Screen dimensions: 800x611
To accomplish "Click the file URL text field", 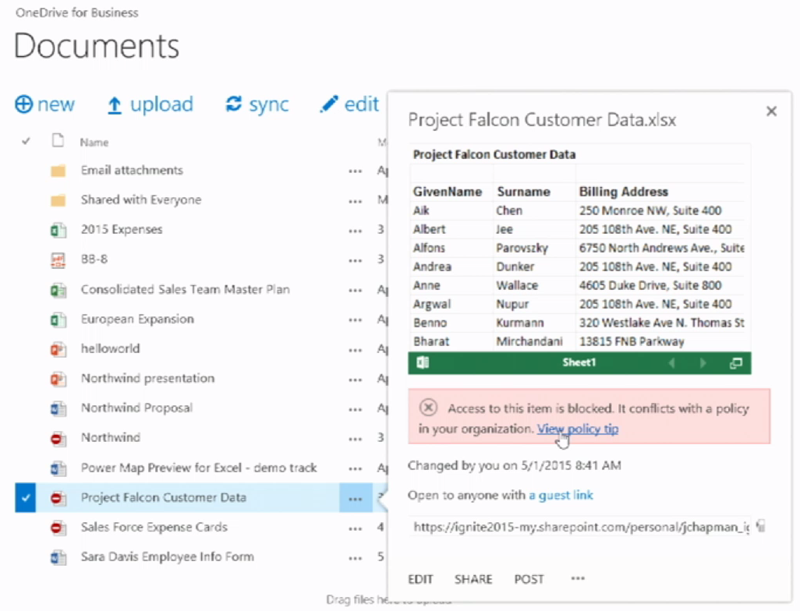I will (x=580, y=525).
